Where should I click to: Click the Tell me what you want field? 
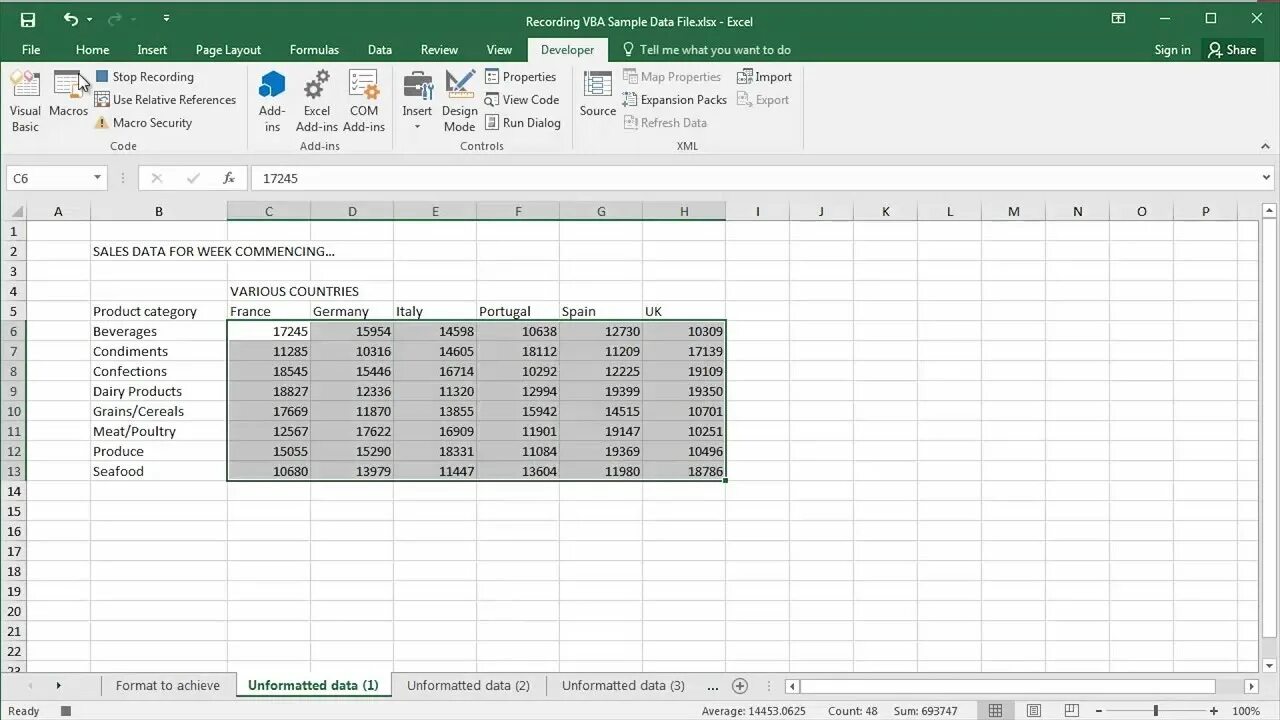click(x=707, y=50)
